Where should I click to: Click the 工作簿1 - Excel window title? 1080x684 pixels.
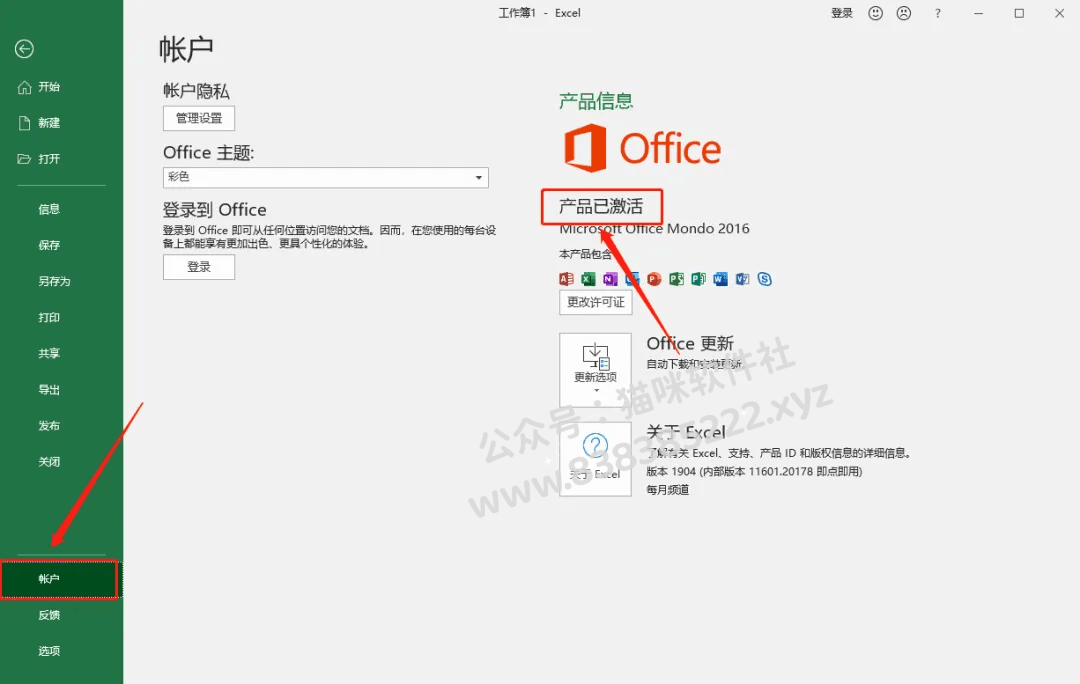[x=539, y=13]
